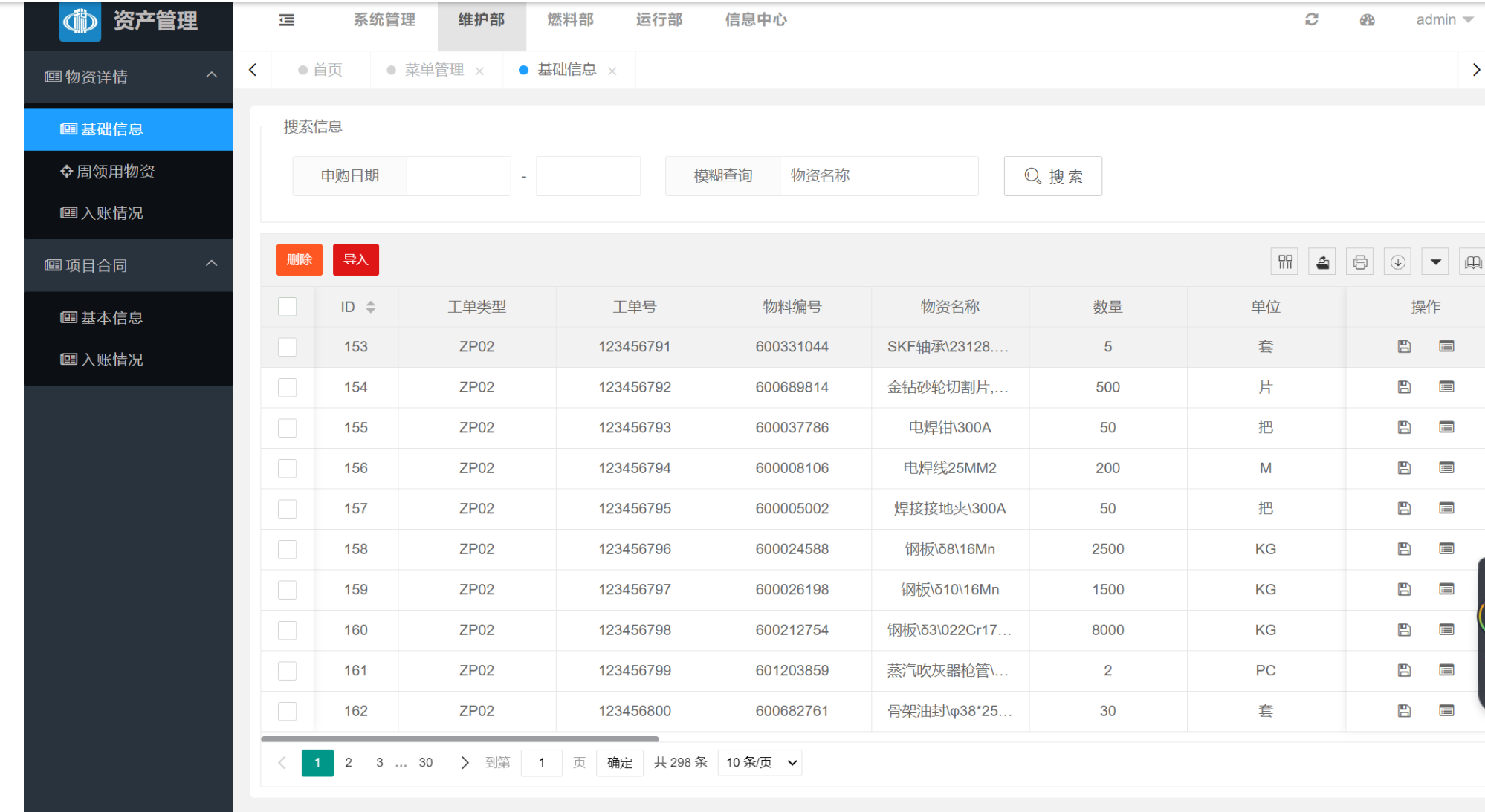This screenshot has width=1485, height=812.
Task: Switch to the 运行部 top menu
Action: [x=659, y=20]
